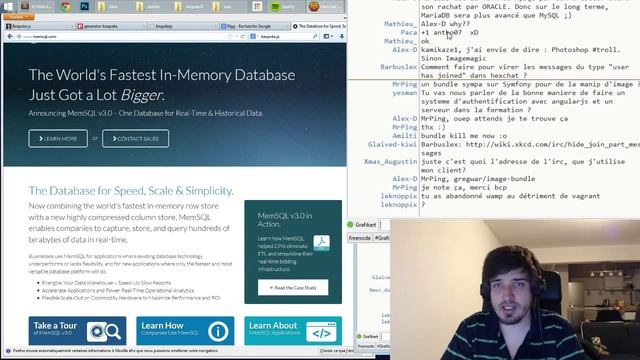Click the search magnifier icon
The image size is (640, 360).
315,36
